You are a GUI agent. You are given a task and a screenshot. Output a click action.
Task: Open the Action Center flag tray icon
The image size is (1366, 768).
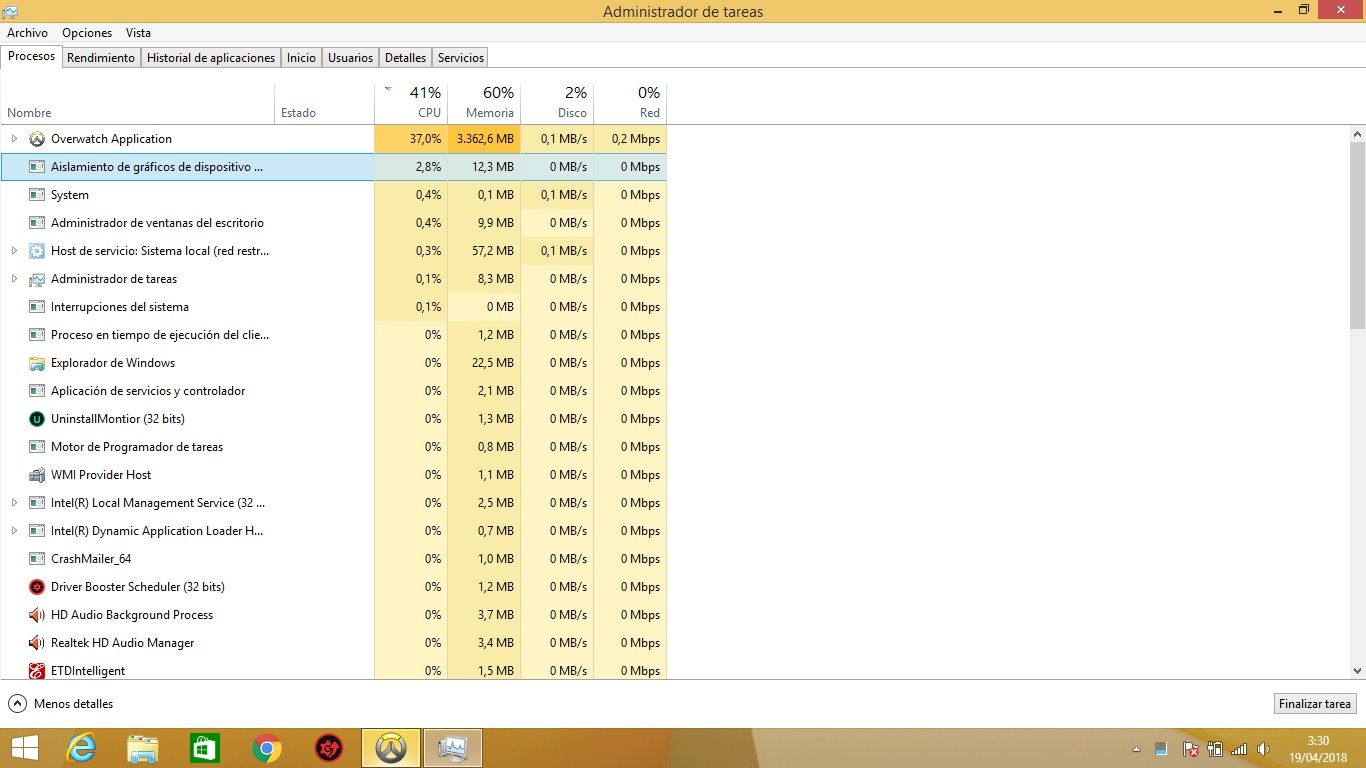pyautogui.click(x=1190, y=748)
